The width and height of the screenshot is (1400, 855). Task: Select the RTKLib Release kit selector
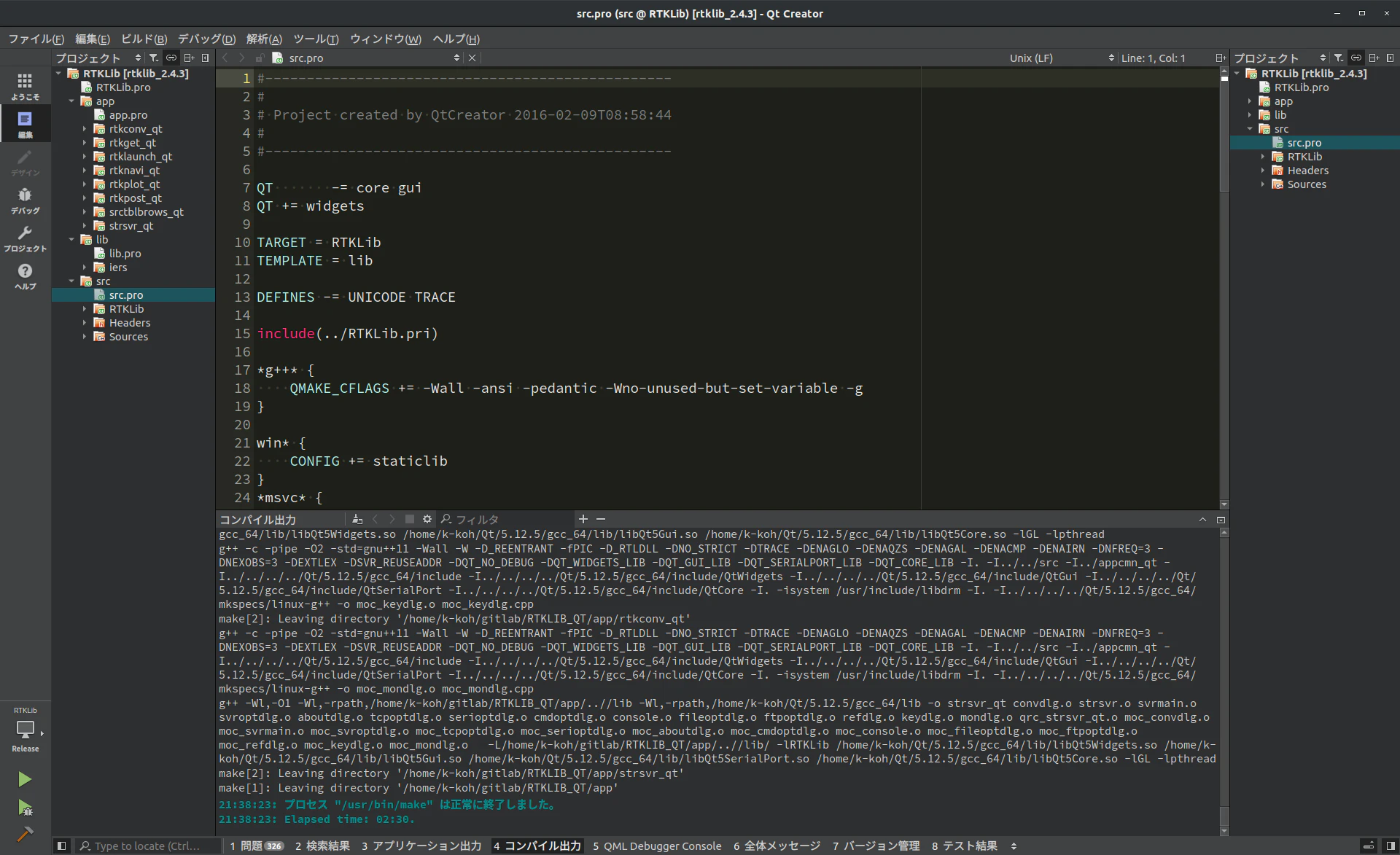pyautogui.click(x=25, y=729)
